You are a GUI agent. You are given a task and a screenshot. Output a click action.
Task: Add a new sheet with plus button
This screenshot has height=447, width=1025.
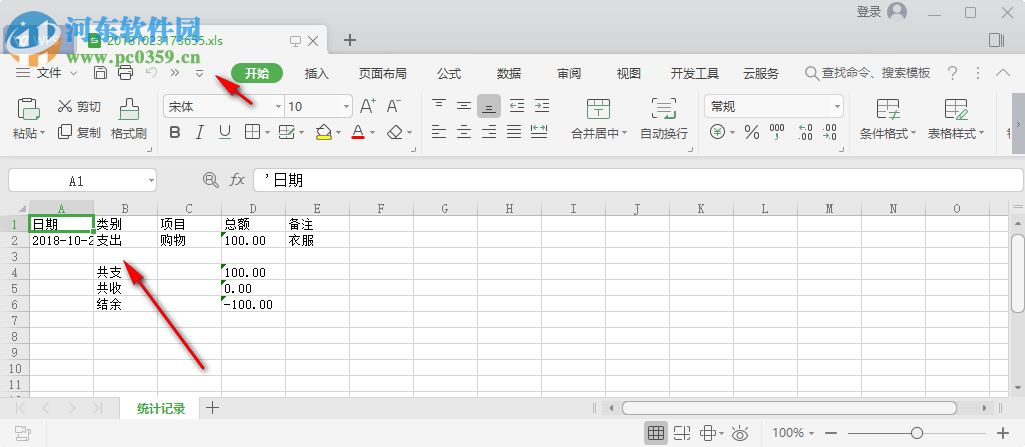click(x=213, y=408)
